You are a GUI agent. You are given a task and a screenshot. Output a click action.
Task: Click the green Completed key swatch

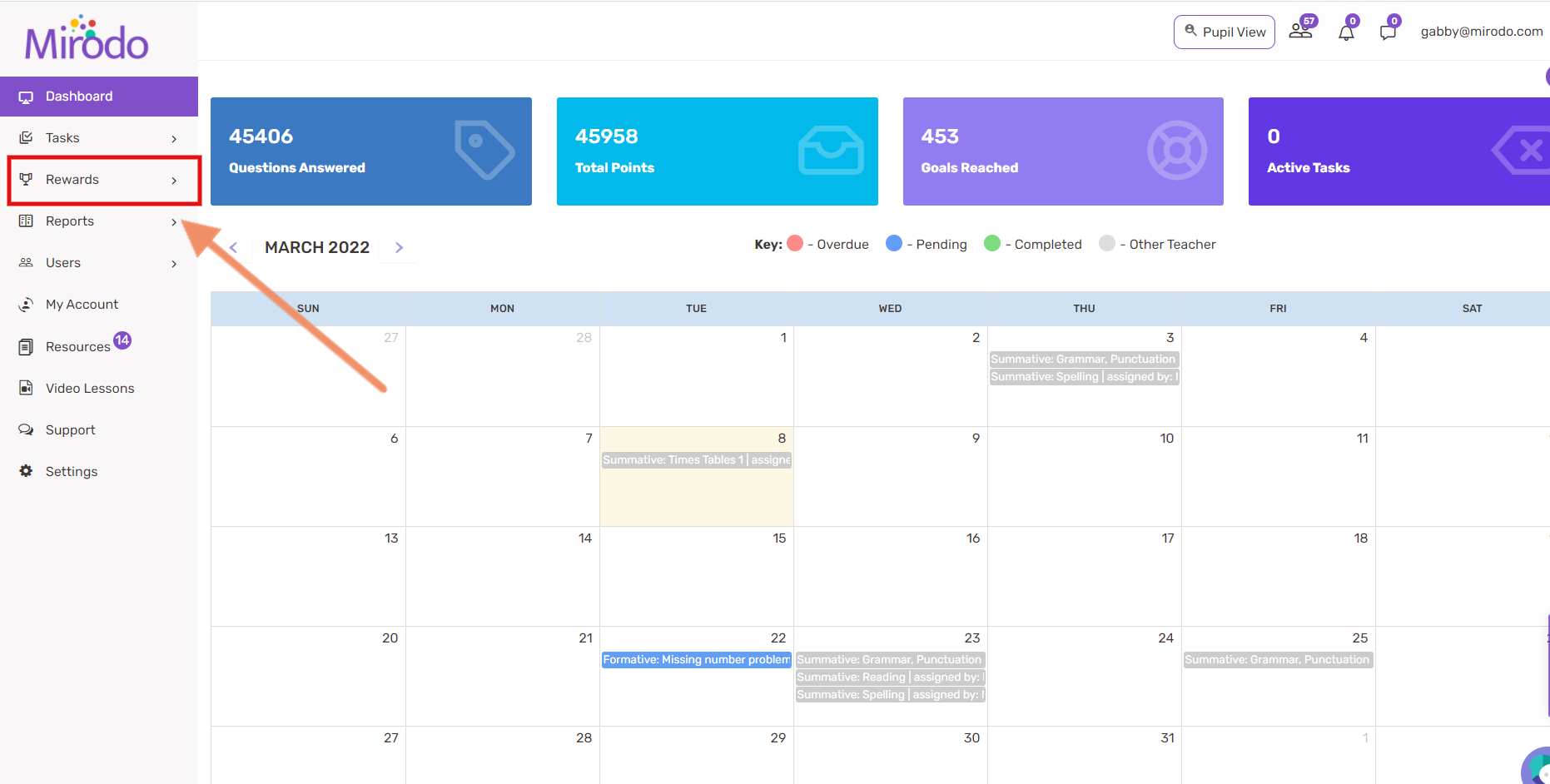click(992, 243)
